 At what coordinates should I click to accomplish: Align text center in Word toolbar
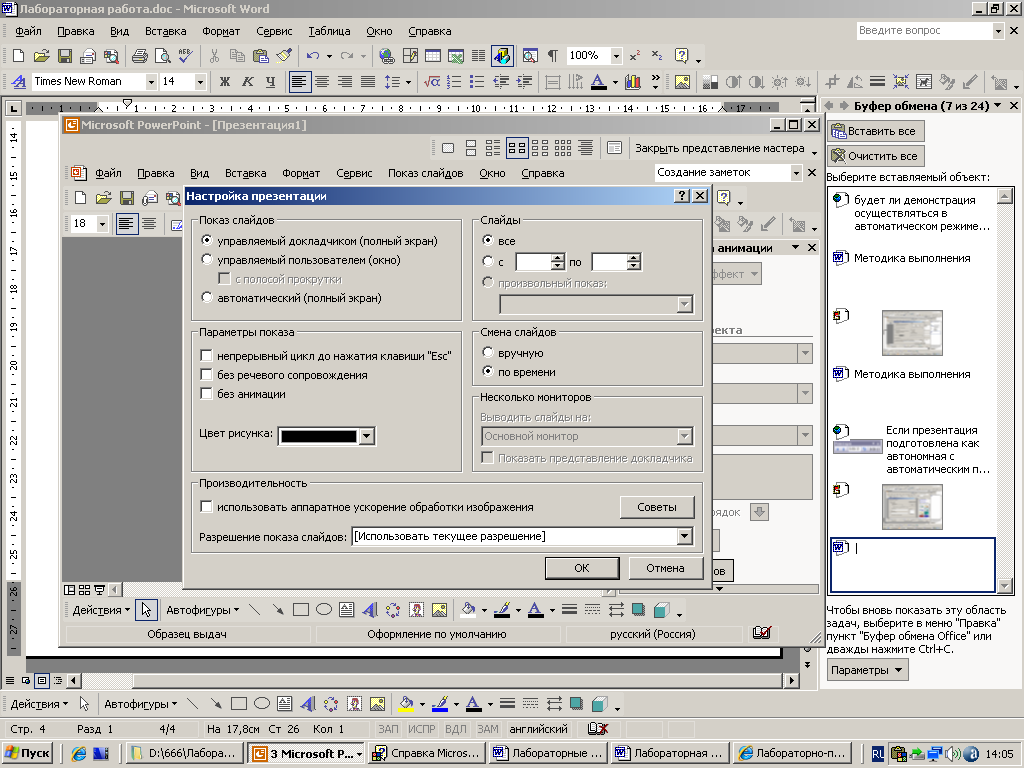pyautogui.click(x=322, y=82)
